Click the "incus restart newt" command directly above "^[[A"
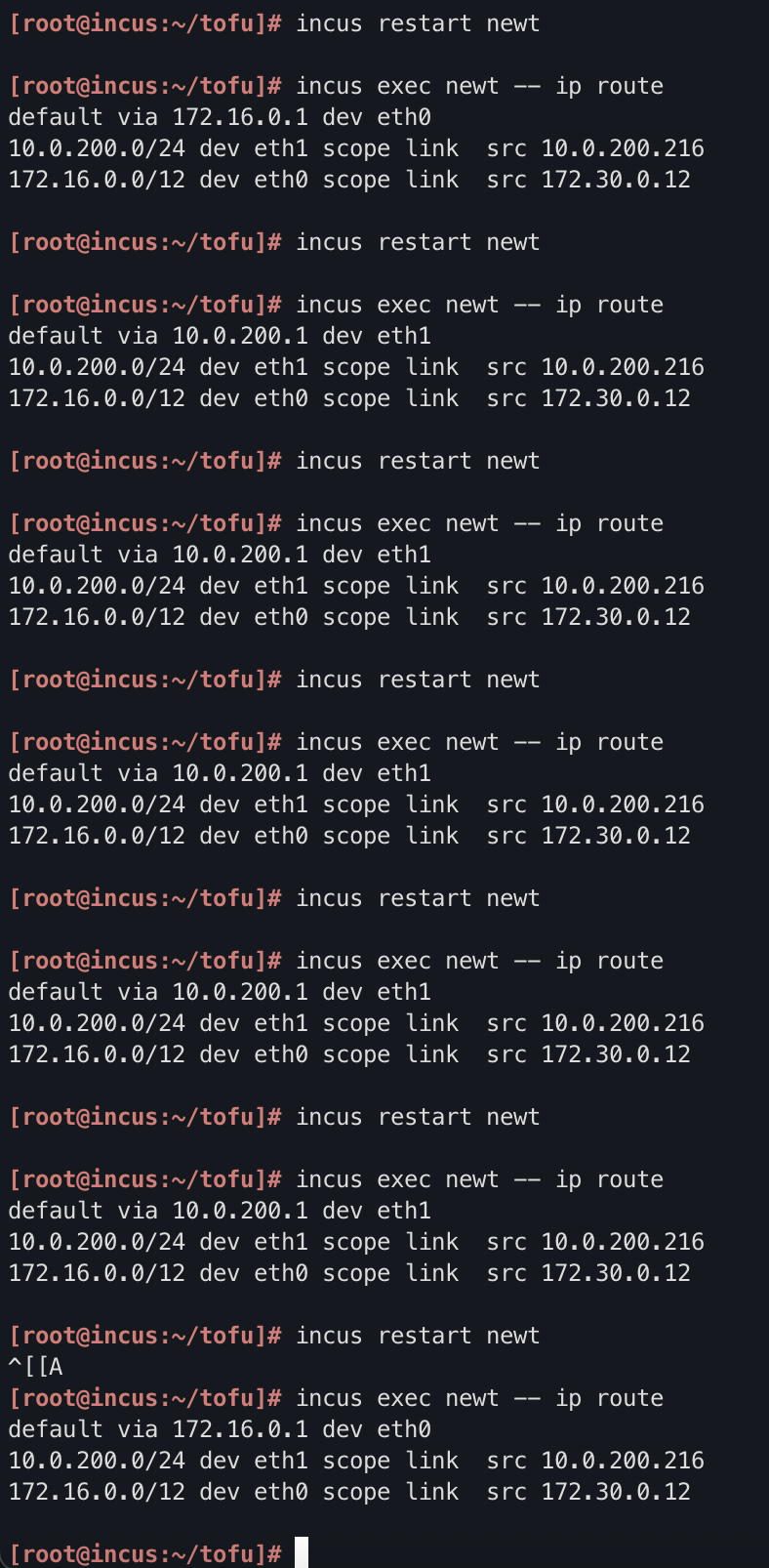 tap(417, 1336)
